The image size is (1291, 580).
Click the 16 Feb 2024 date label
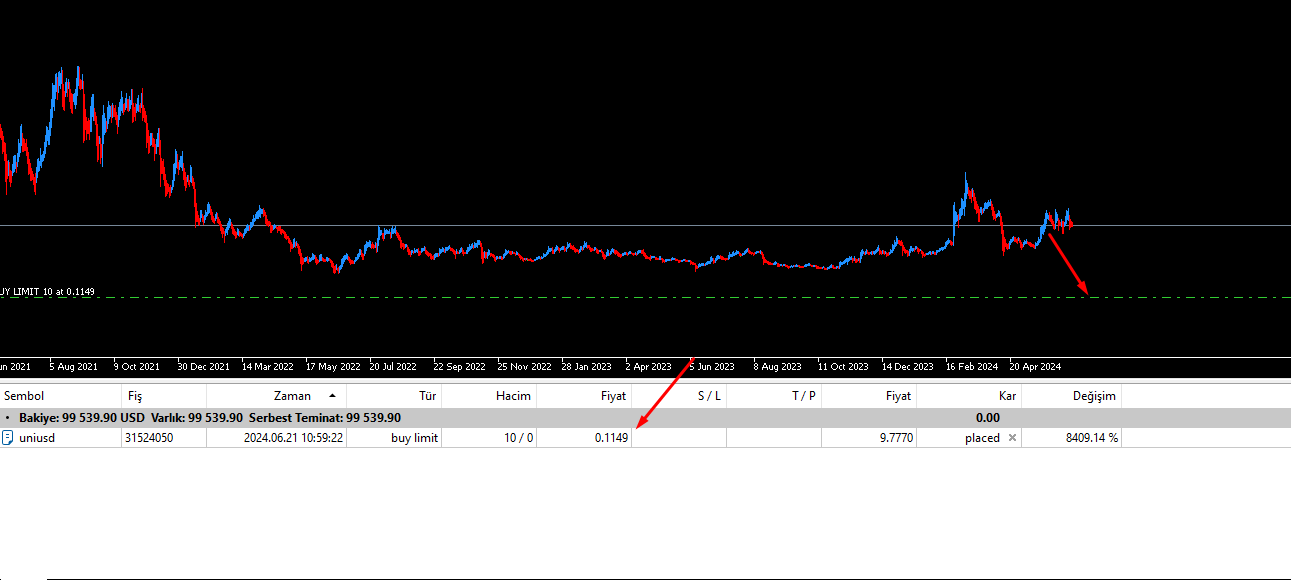(x=972, y=366)
